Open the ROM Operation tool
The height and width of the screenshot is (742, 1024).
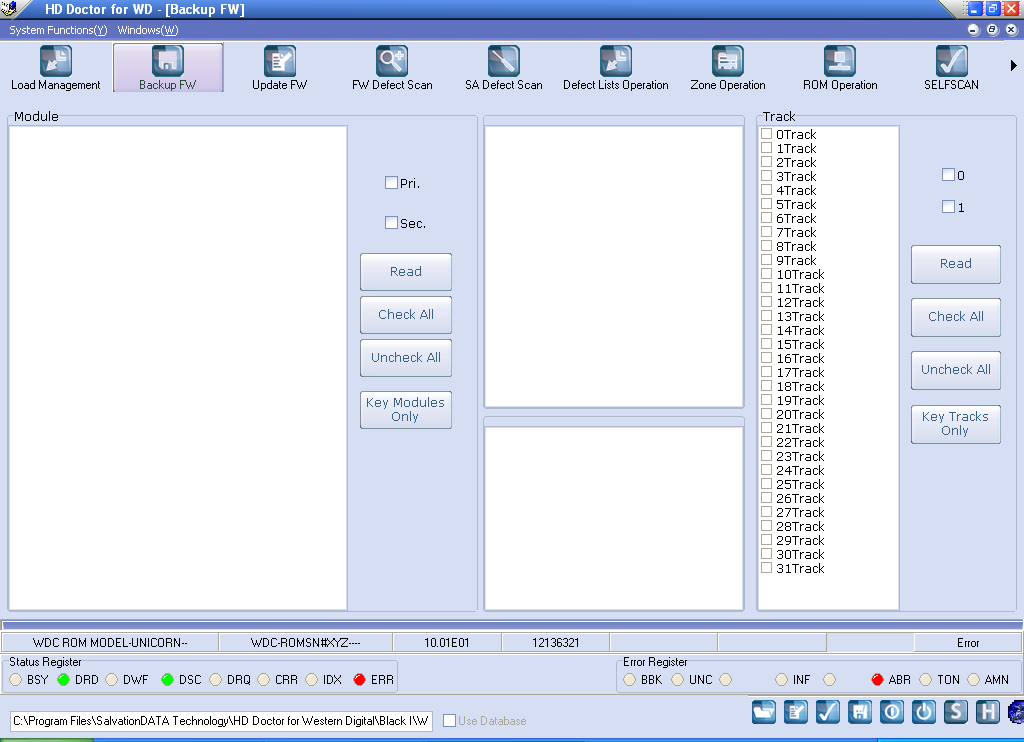840,68
